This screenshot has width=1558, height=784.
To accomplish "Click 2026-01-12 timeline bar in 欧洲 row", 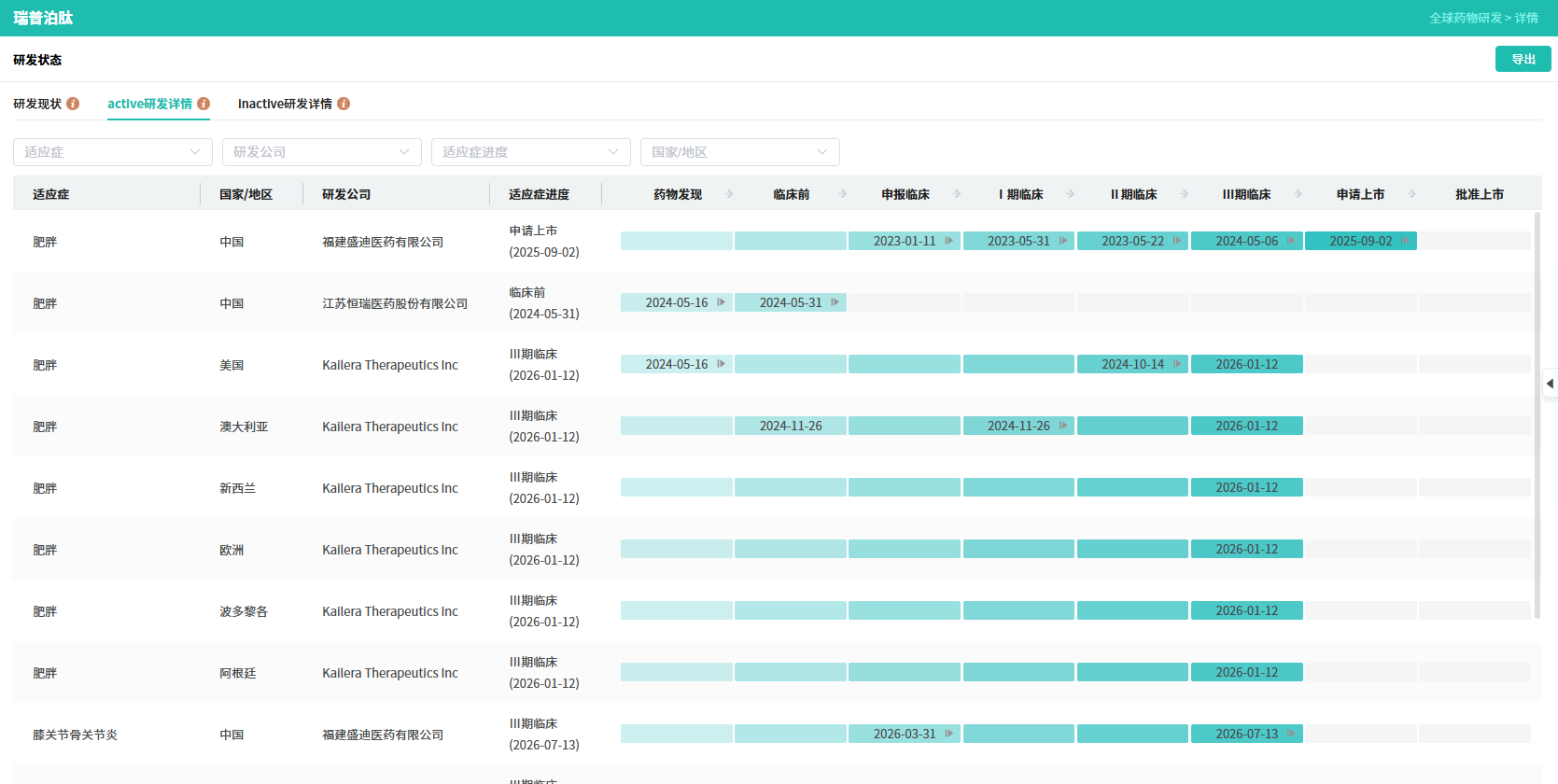I will coord(1247,549).
